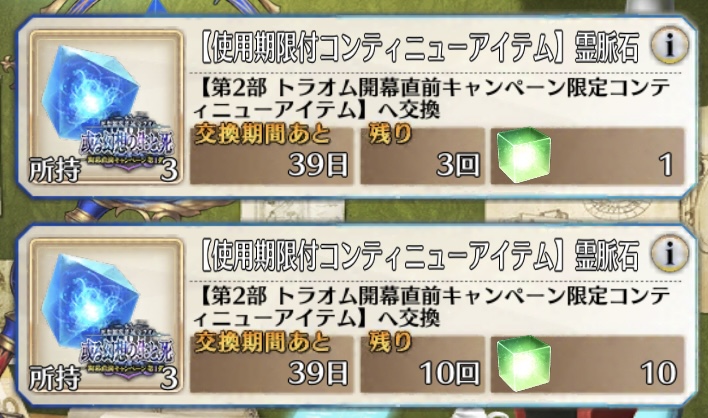Tap the 所持 3 label on second item
708x418 pixels.
(103, 378)
